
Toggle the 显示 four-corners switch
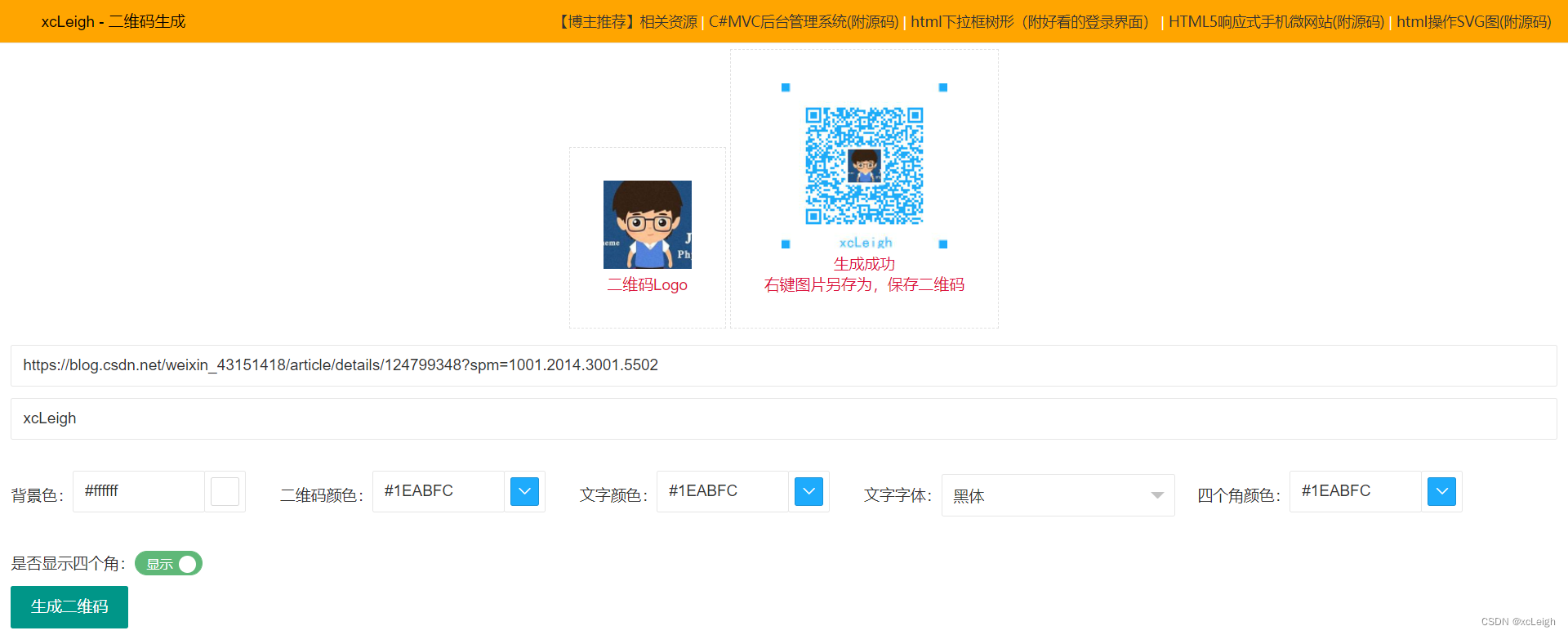[168, 564]
